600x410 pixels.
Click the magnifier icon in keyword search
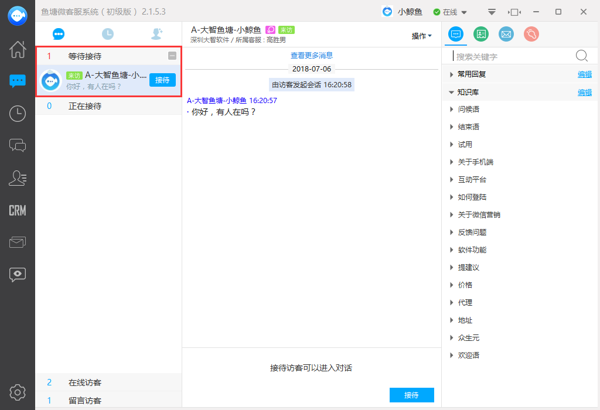pos(449,57)
